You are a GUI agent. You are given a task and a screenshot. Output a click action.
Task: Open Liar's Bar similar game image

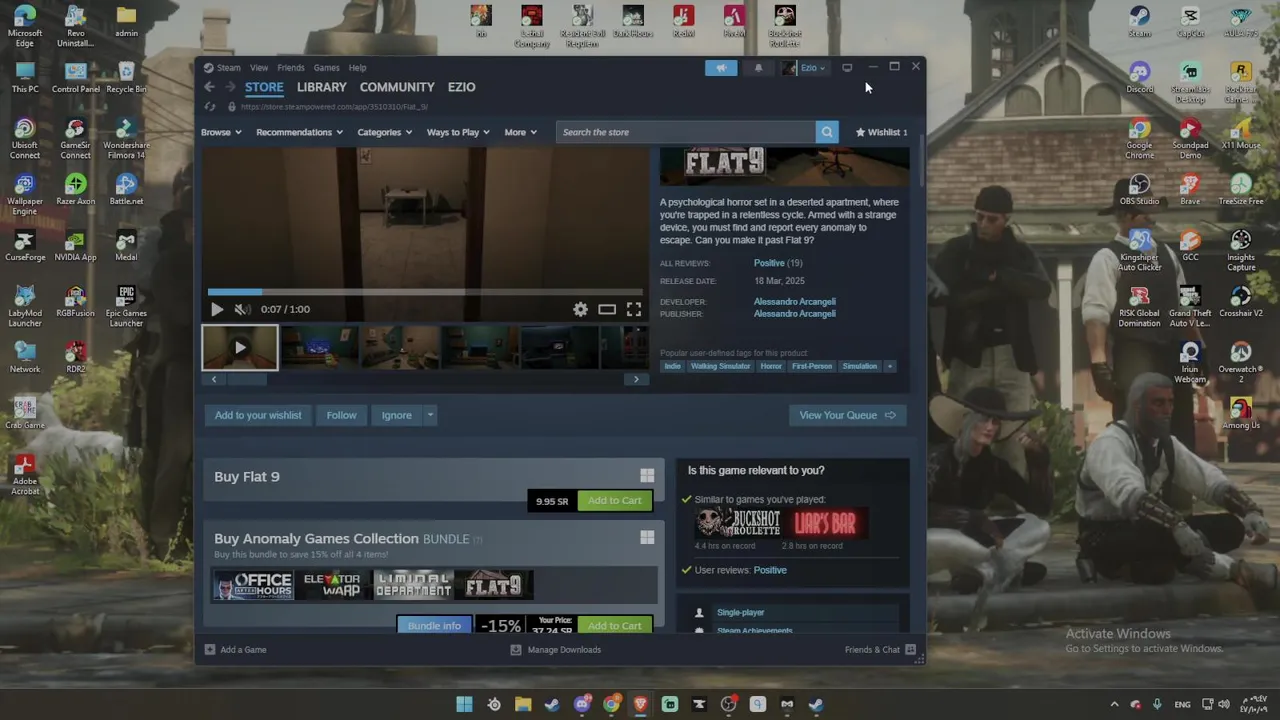tap(825, 523)
